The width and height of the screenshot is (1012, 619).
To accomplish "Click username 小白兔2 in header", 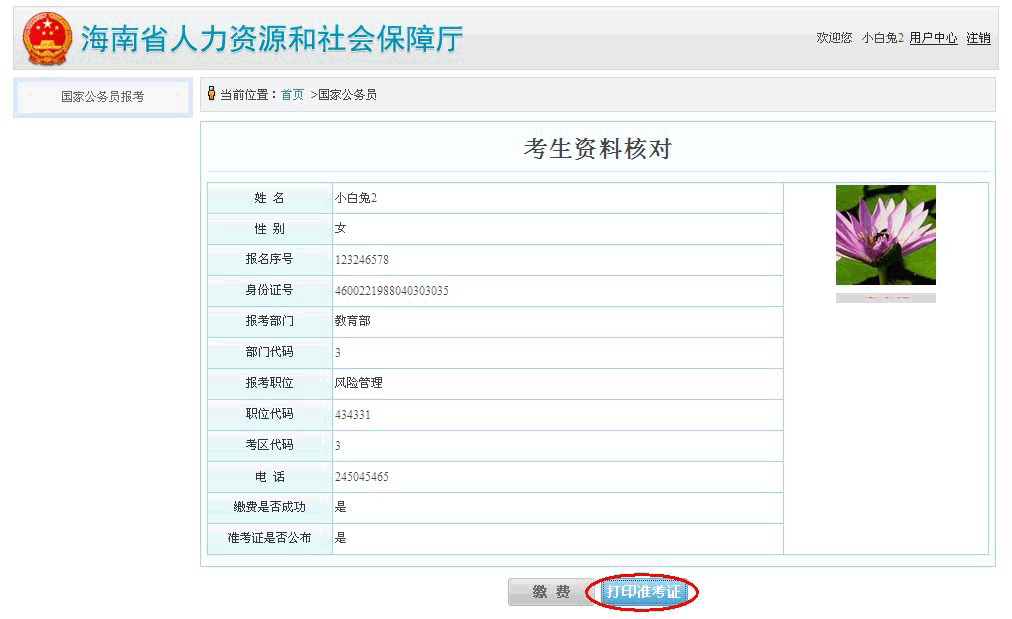I will [x=882, y=38].
